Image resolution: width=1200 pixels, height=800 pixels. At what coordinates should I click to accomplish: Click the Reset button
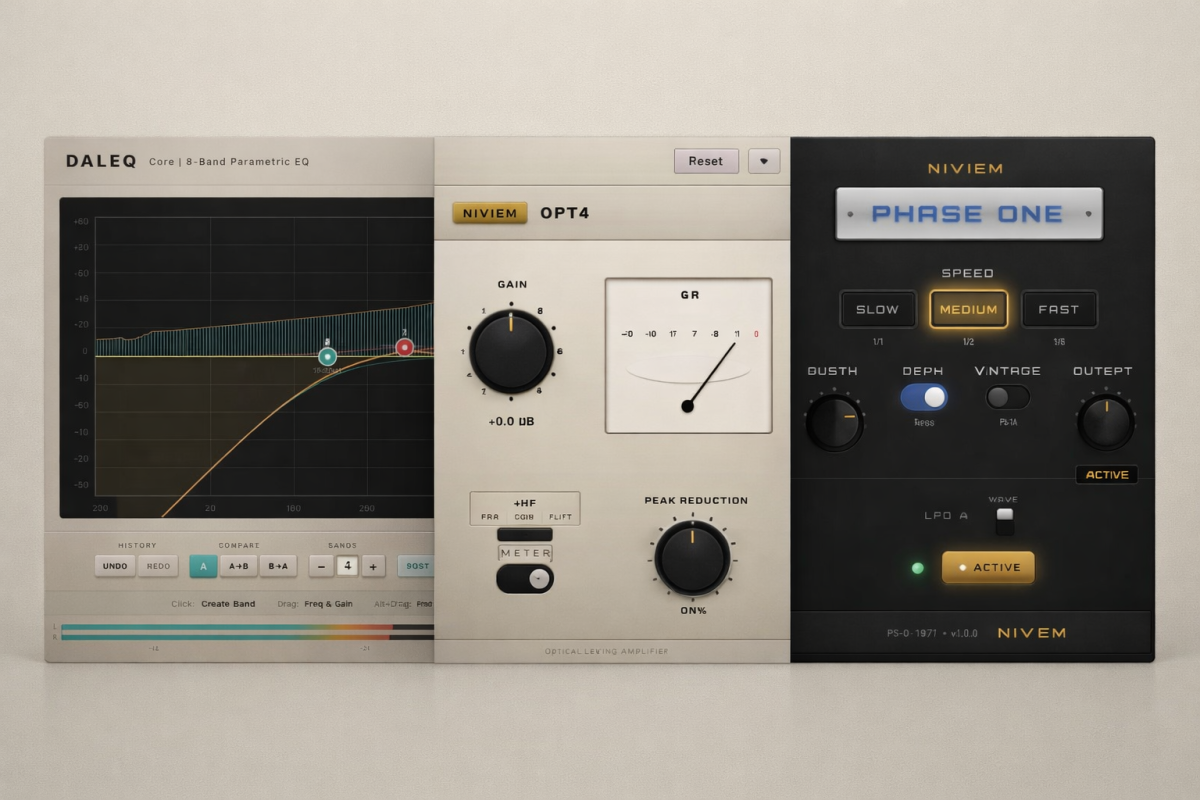706,161
